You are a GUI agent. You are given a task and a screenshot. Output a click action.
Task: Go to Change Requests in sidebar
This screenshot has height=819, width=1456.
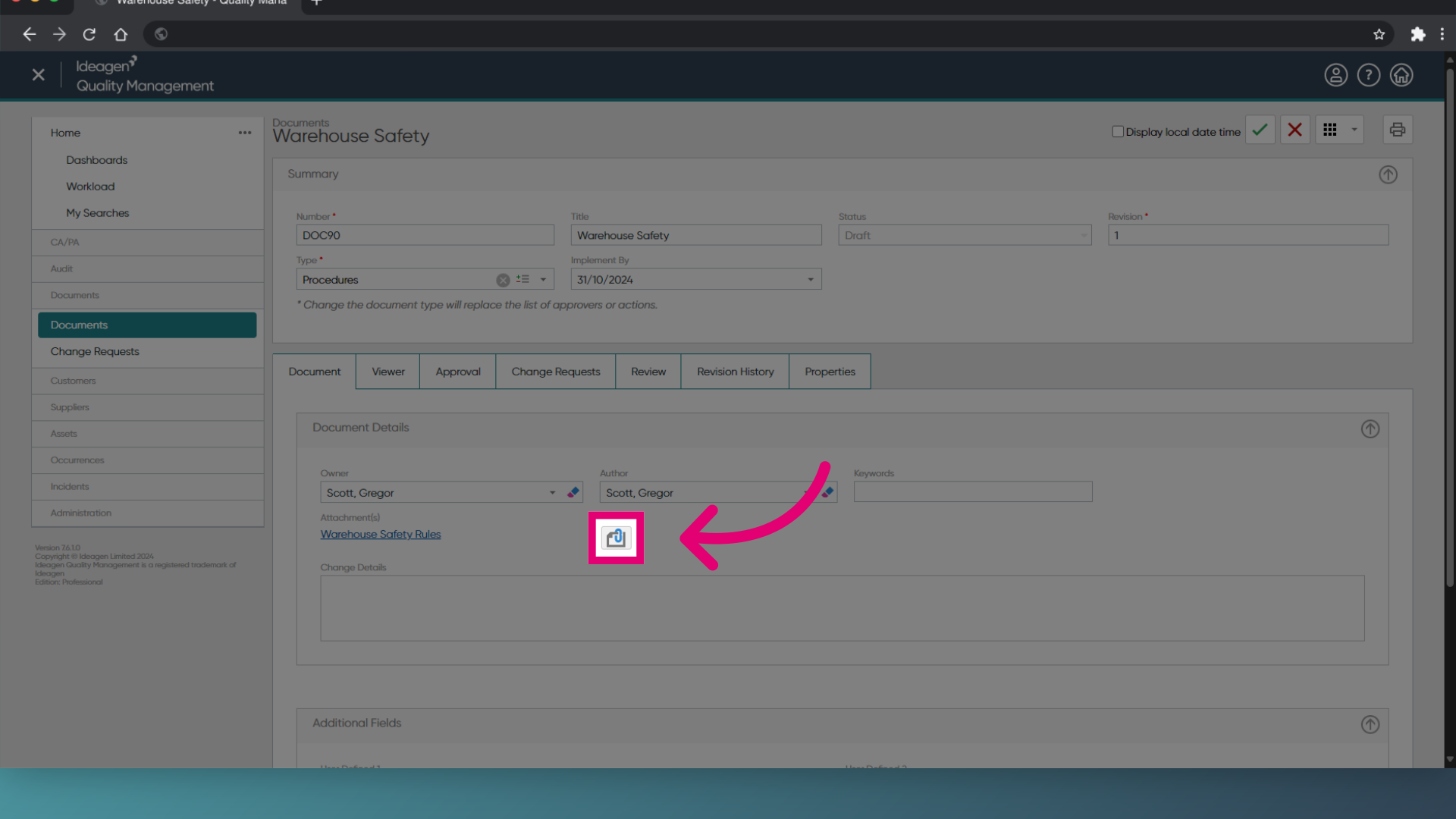tap(95, 351)
